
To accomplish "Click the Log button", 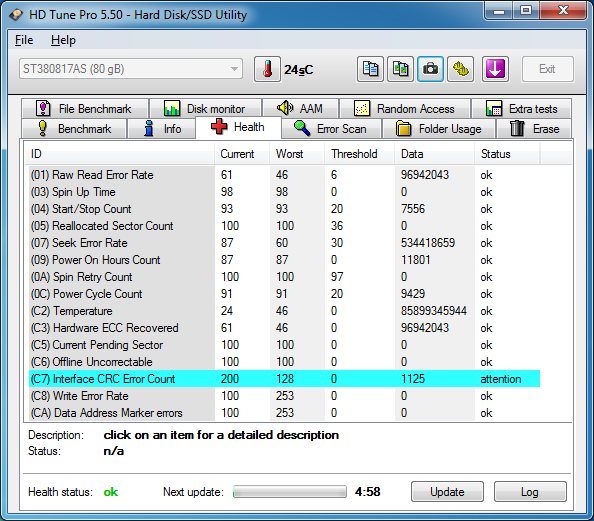I will [x=530, y=492].
